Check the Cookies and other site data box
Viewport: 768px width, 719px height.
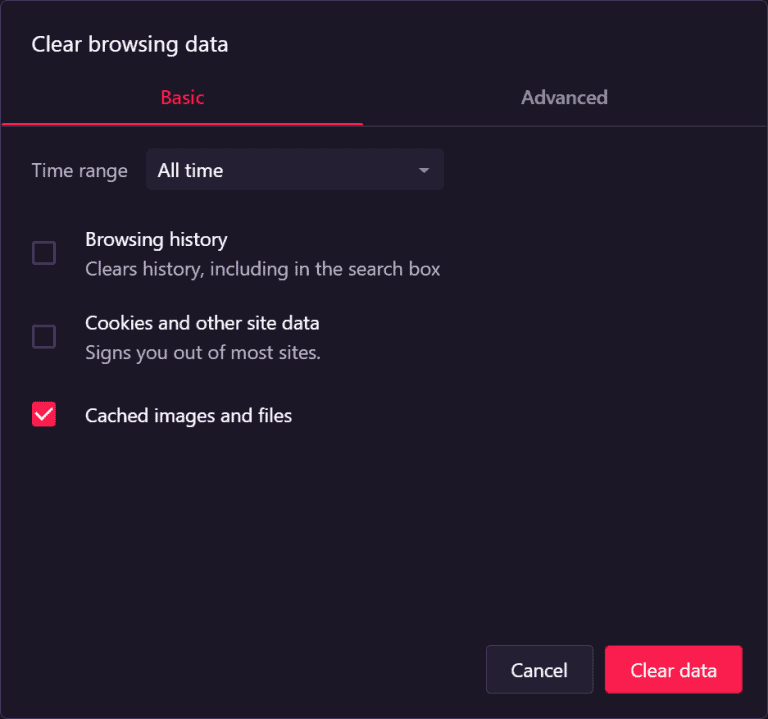coord(44,337)
